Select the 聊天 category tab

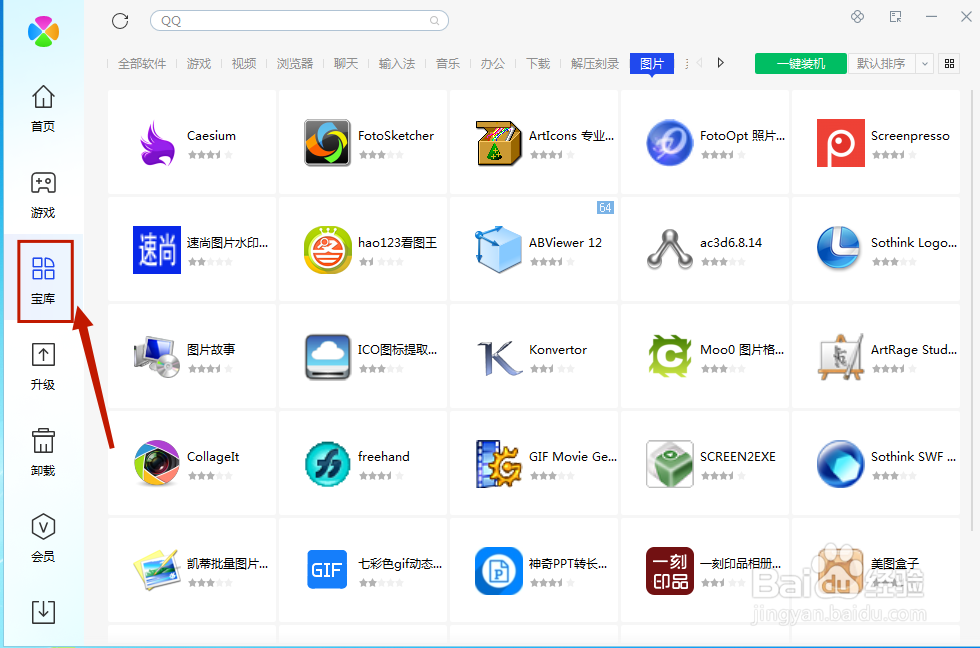click(346, 64)
